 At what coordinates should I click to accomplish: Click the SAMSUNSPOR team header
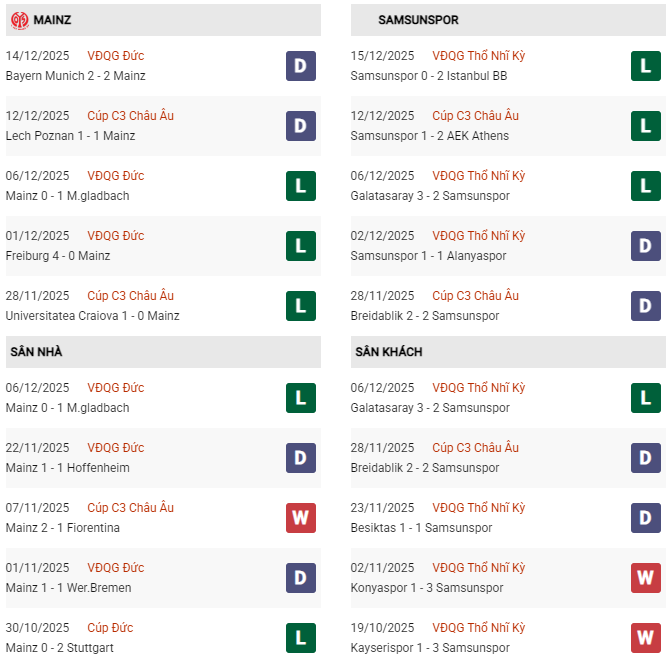pos(419,20)
